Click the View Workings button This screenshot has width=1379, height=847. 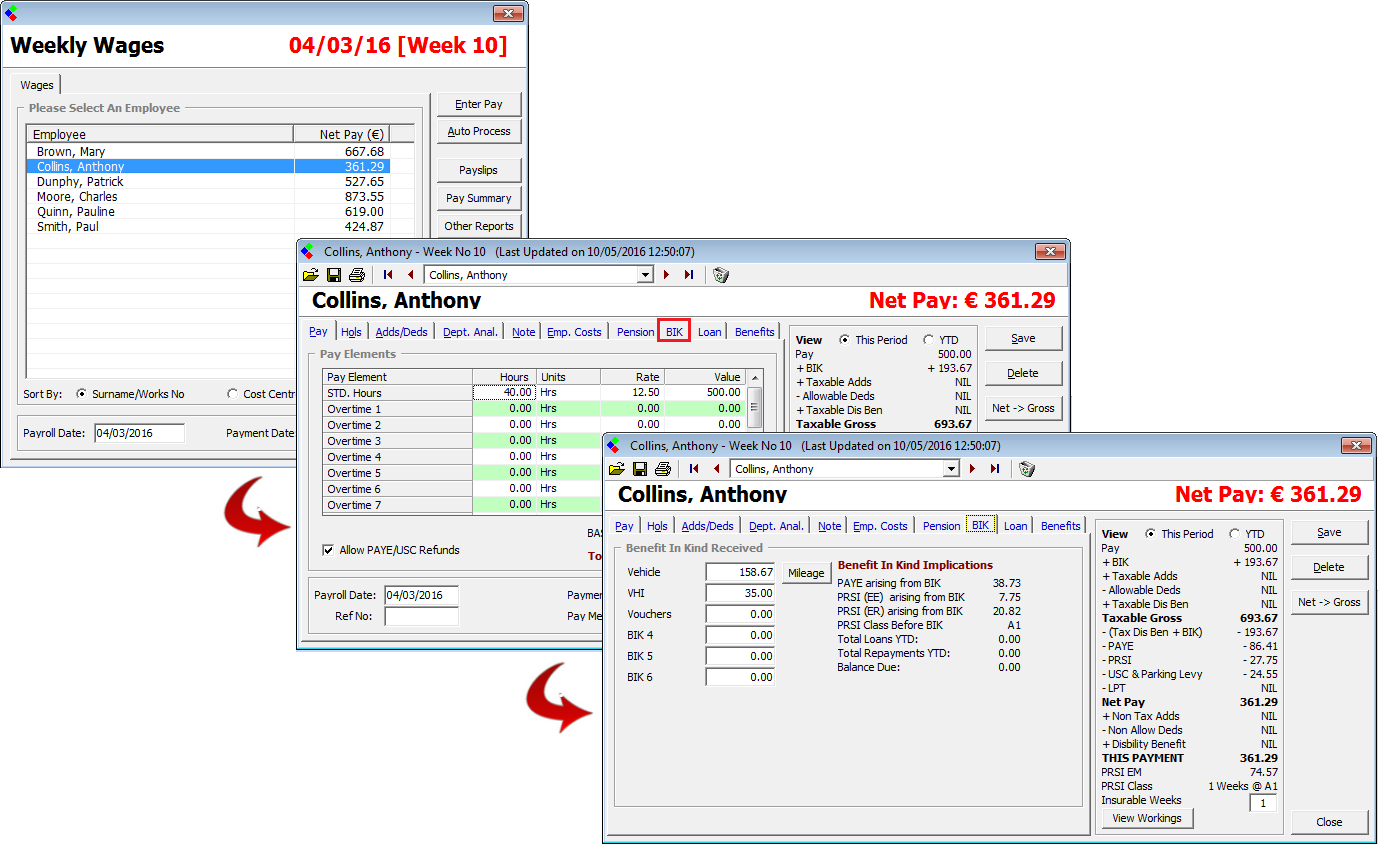click(x=1147, y=818)
